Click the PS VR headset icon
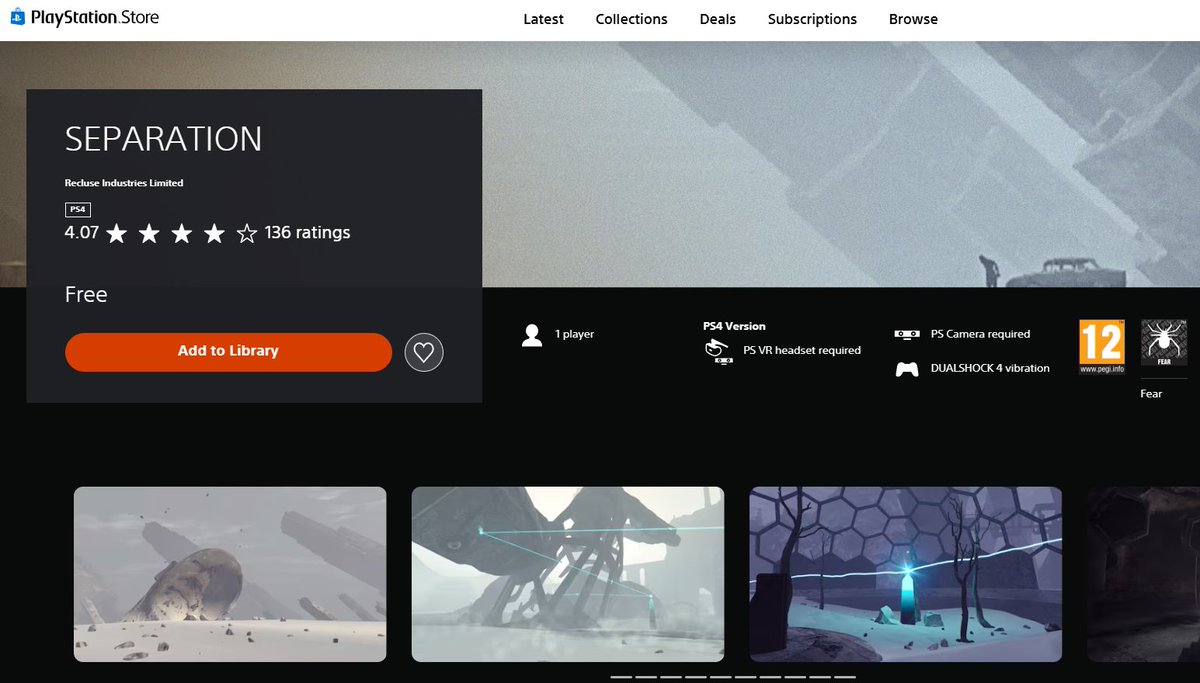Viewport: 1200px width, 683px height. pyautogui.click(x=718, y=350)
